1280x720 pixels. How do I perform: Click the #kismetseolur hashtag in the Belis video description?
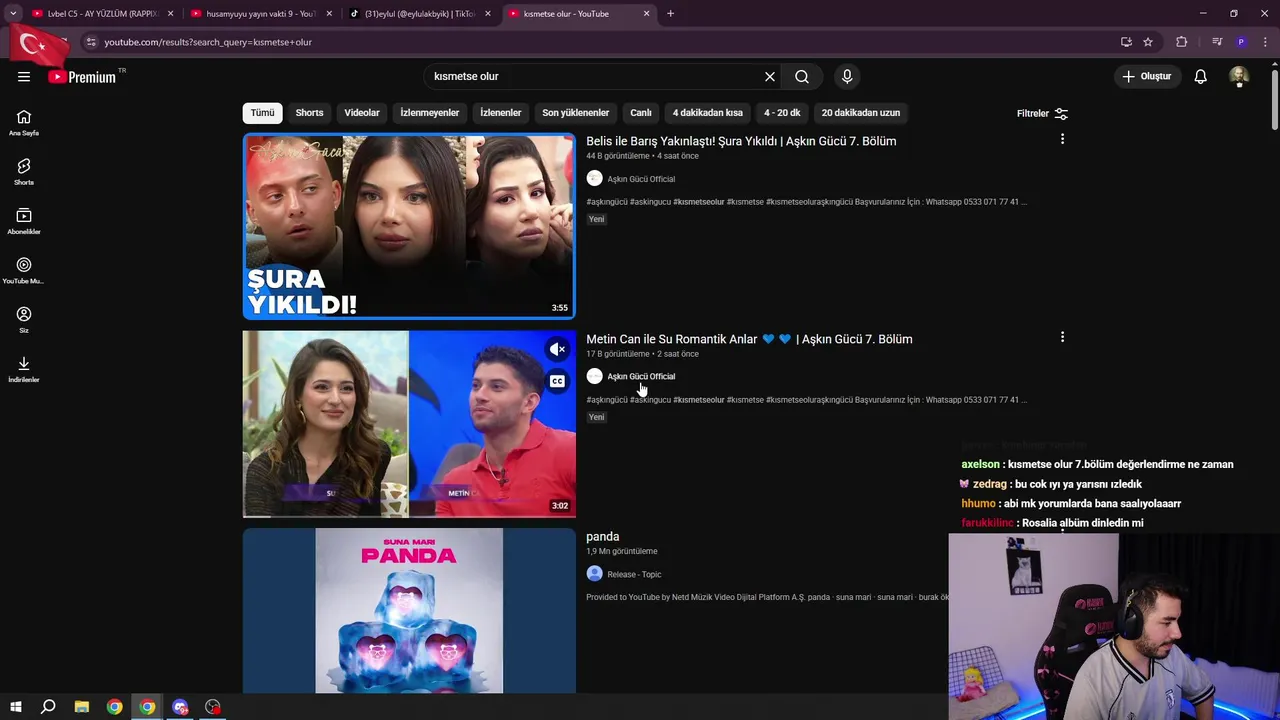pyautogui.click(x=698, y=202)
